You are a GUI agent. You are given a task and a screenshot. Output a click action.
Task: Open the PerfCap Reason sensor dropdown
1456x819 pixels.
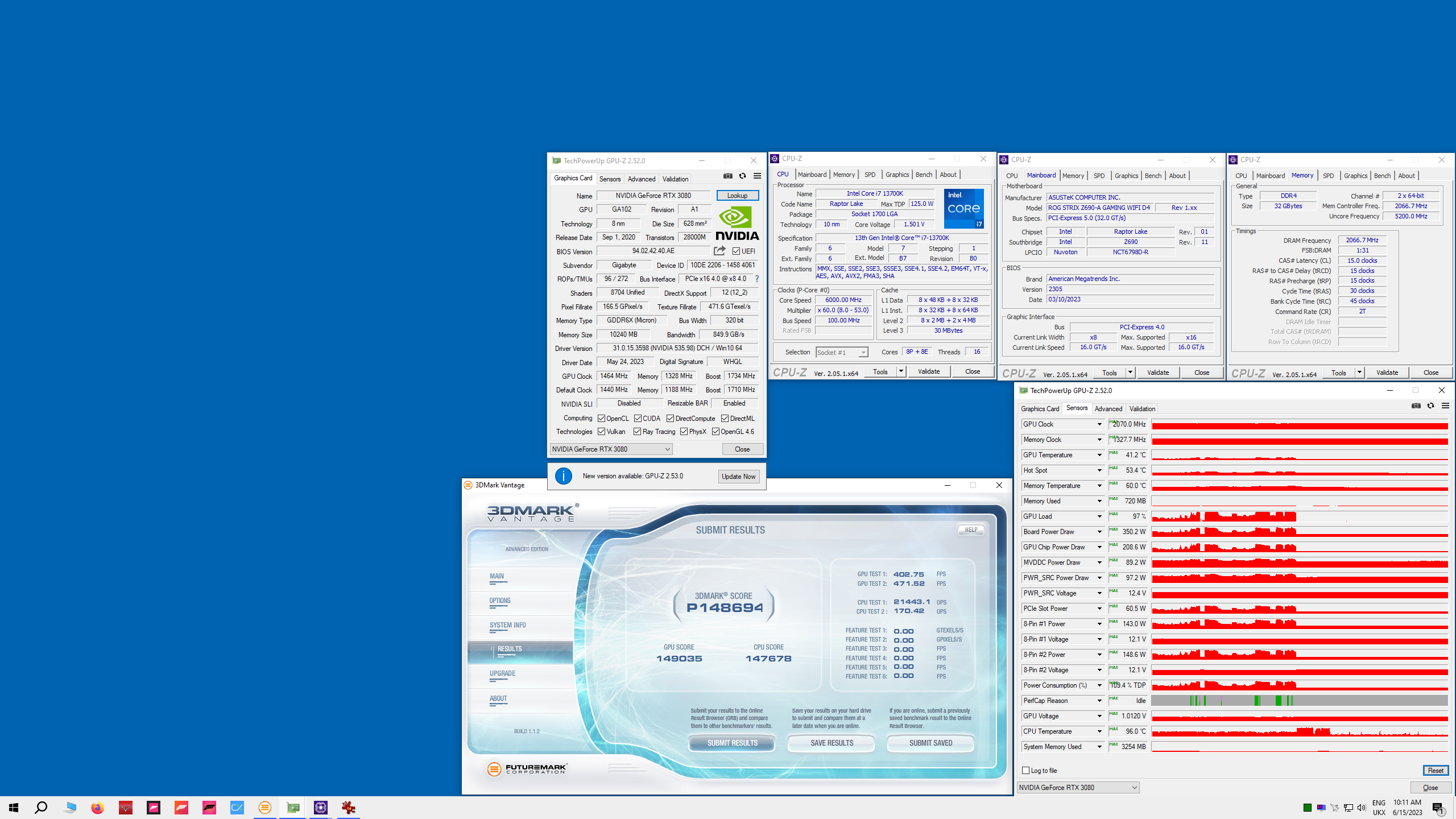coord(1099,701)
